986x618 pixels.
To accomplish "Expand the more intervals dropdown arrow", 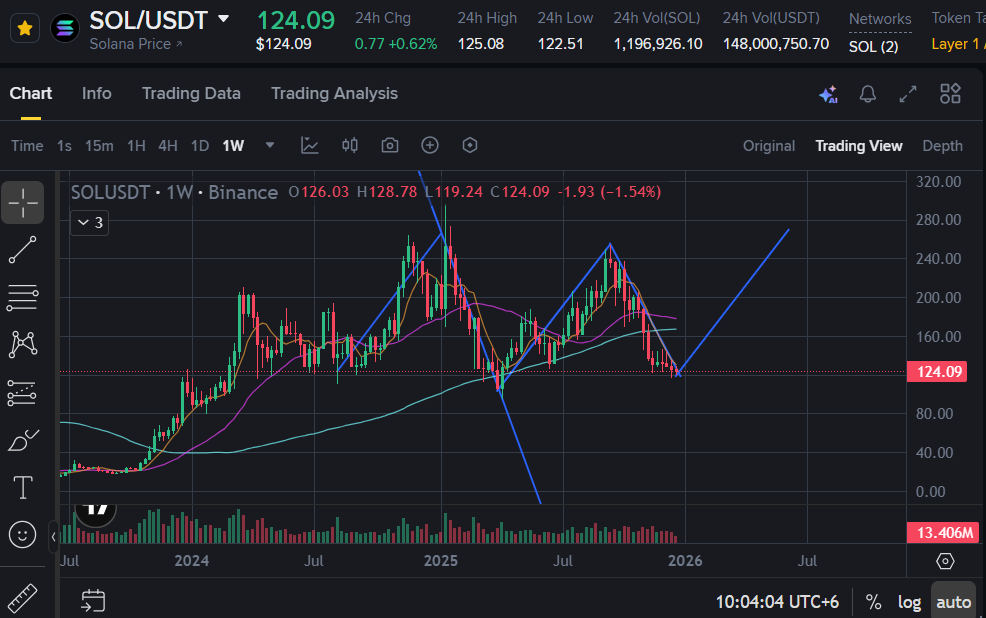I will (270, 145).
